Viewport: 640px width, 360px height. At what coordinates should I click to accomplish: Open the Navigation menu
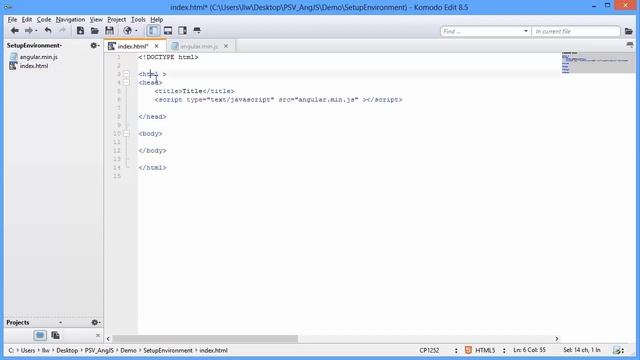click(x=70, y=20)
